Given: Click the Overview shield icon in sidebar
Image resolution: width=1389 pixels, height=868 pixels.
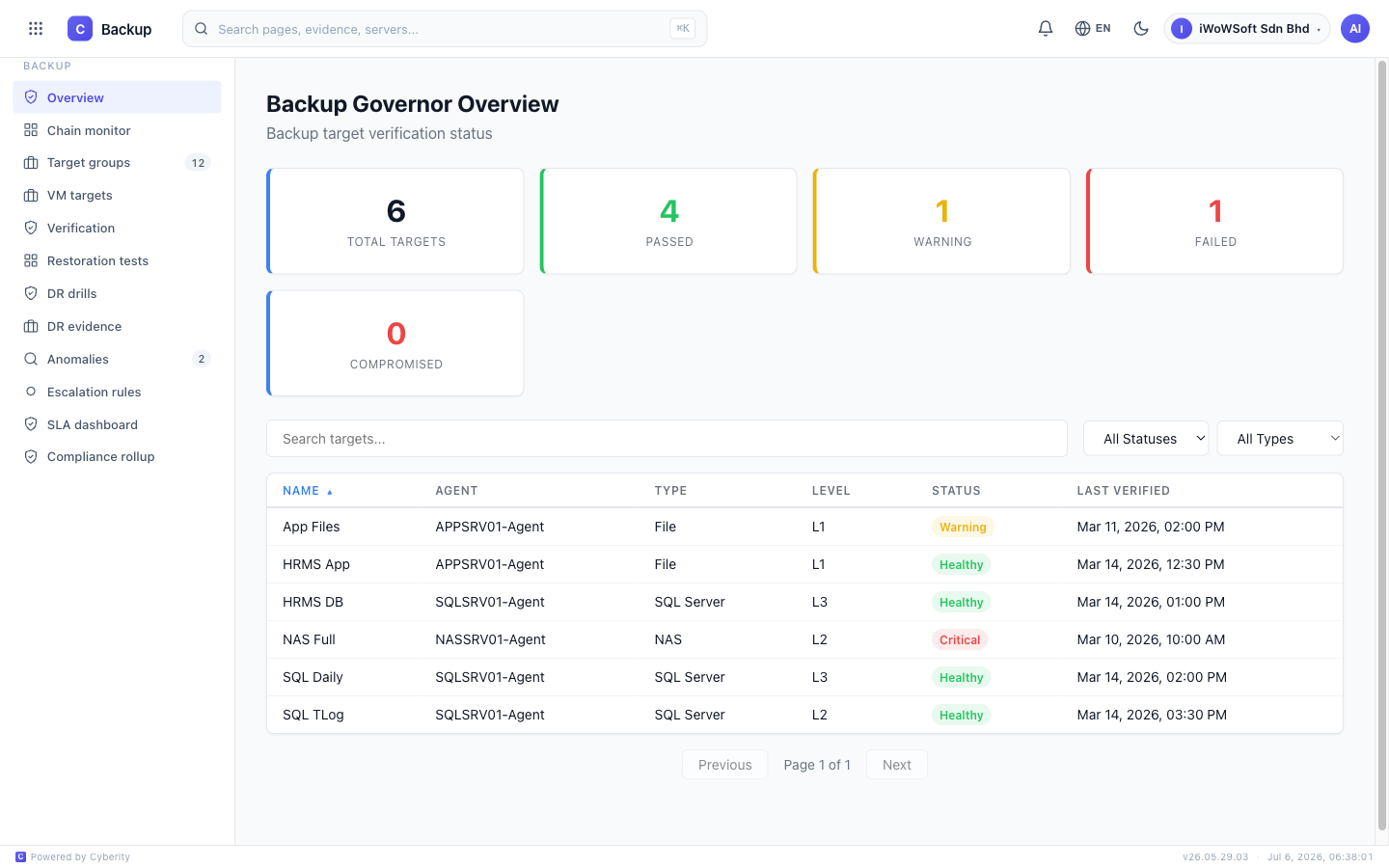Looking at the screenshot, I should [31, 97].
